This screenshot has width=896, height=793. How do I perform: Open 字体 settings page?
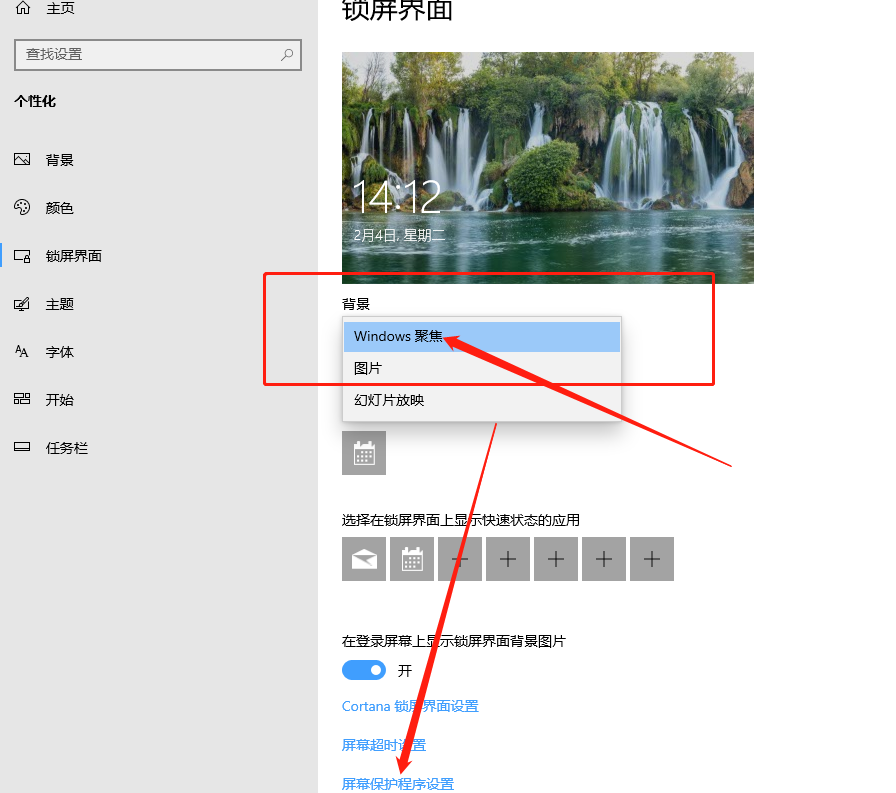coord(59,352)
